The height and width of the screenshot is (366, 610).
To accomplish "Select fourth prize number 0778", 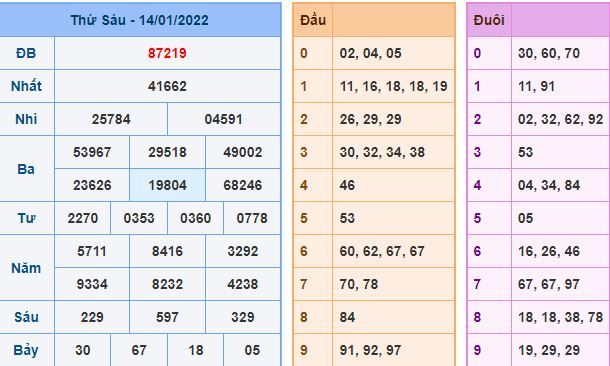I will click(x=252, y=219).
